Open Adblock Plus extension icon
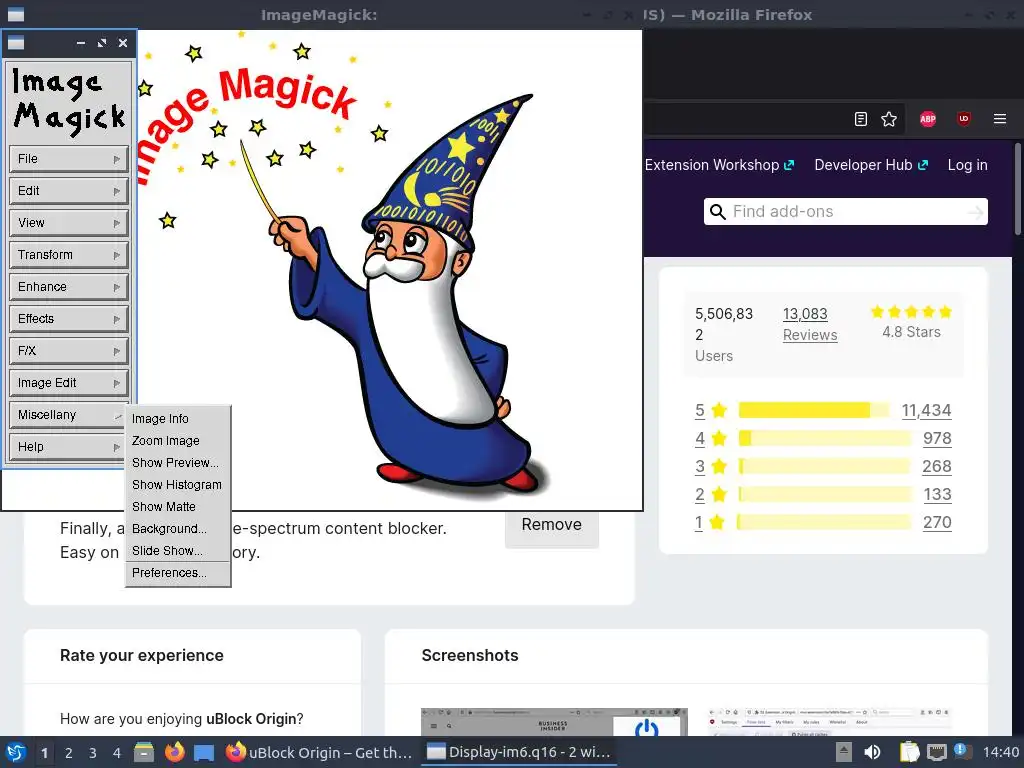The height and width of the screenshot is (768, 1024). coord(927,119)
